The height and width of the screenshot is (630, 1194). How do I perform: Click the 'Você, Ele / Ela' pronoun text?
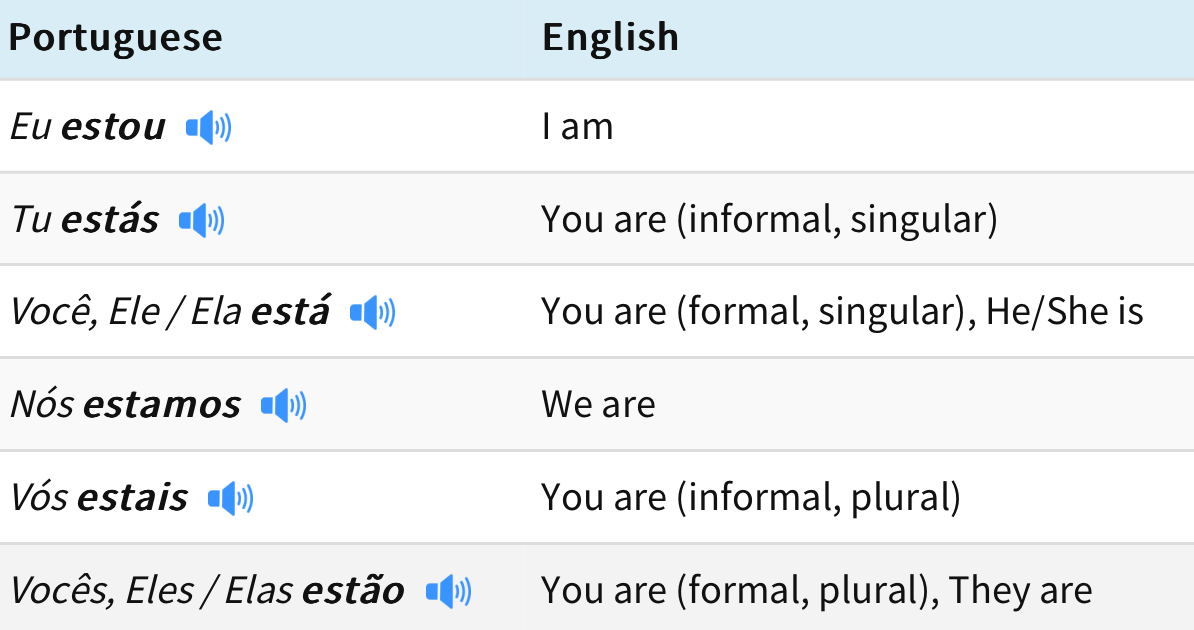(x=126, y=312)
